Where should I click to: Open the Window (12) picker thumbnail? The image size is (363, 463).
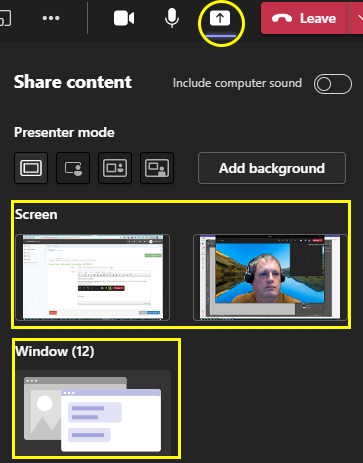pos(93,413)
